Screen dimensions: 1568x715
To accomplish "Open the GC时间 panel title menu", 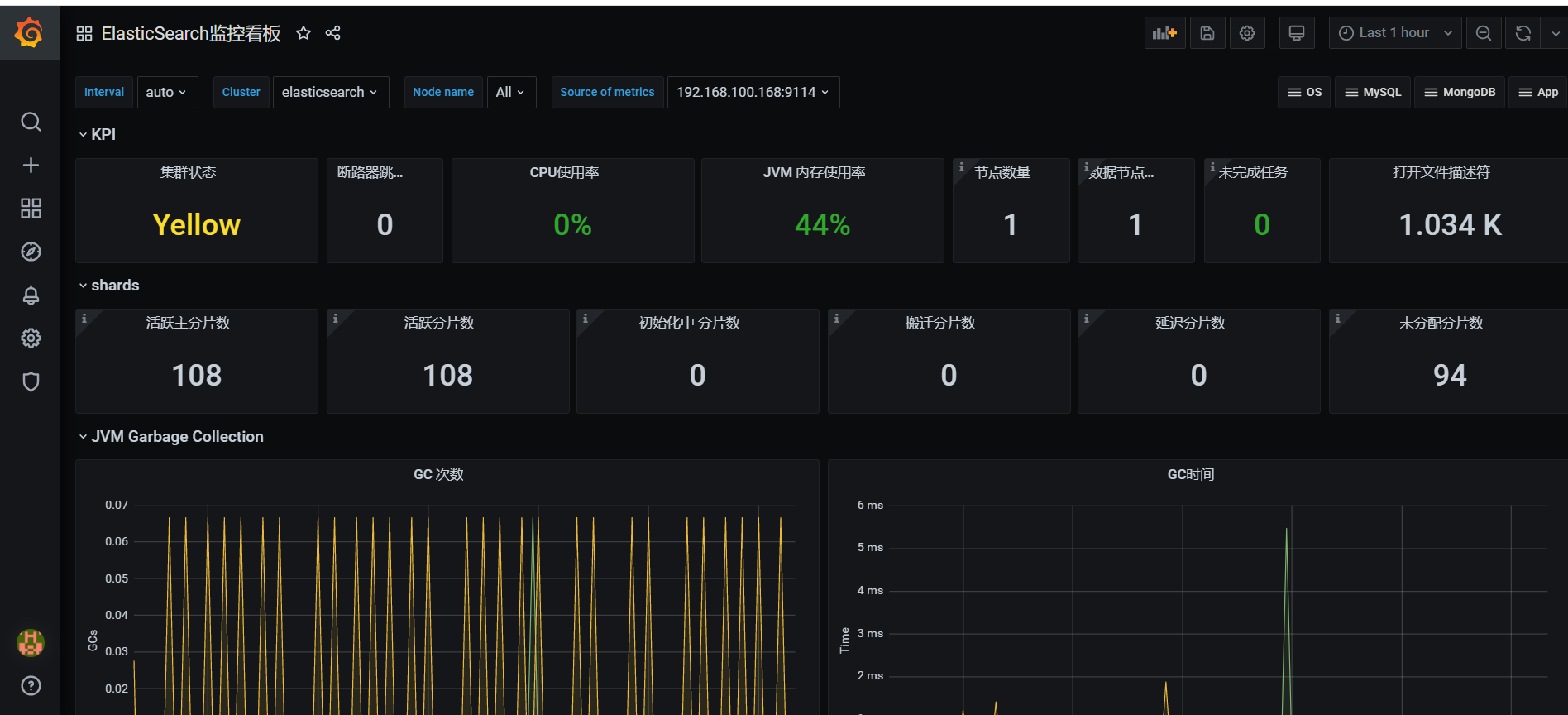I will pyautogui.click(x=1191, y=474).
